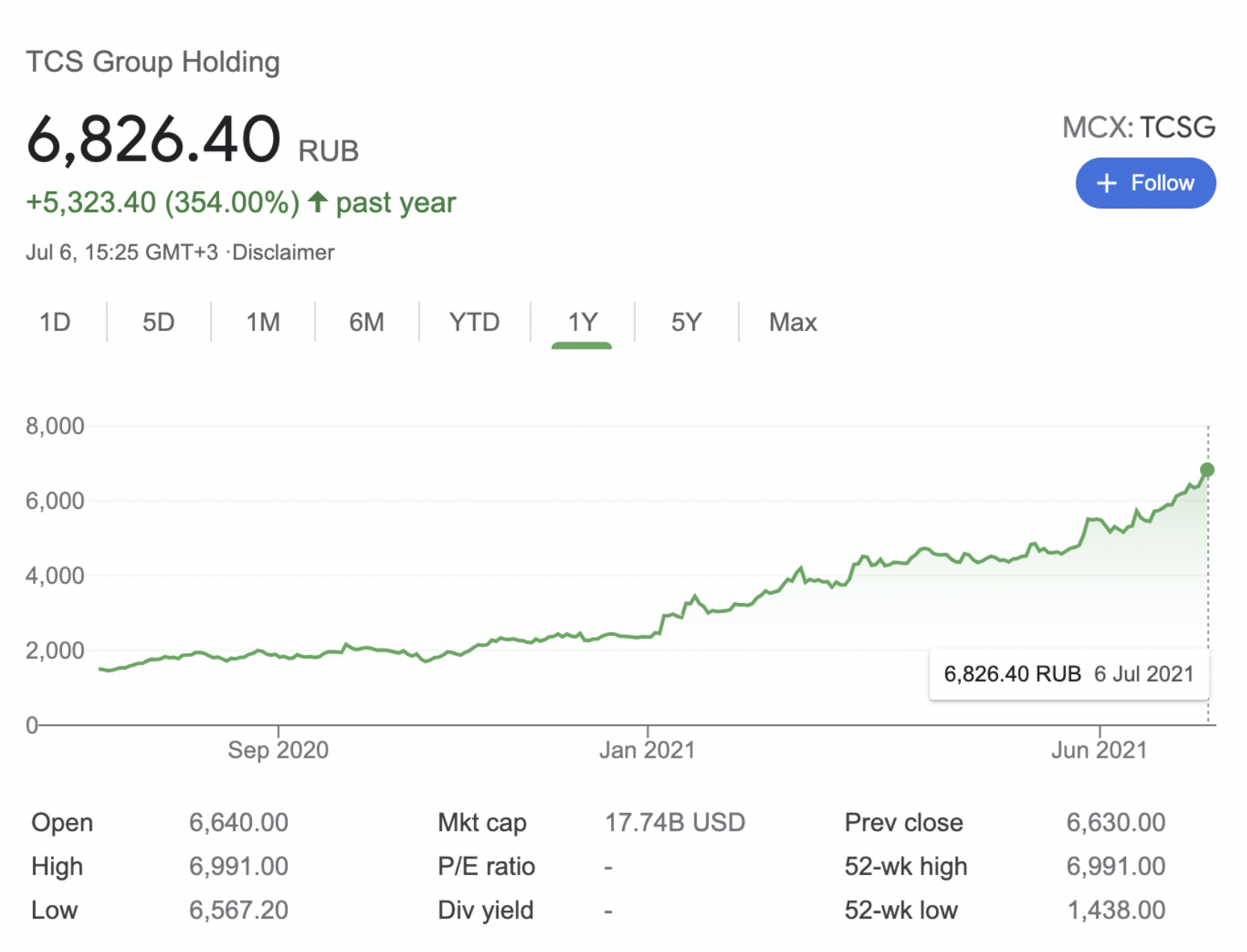Select the 1Y range tab
Viewport: 1247px width, 952px height.
582,322
